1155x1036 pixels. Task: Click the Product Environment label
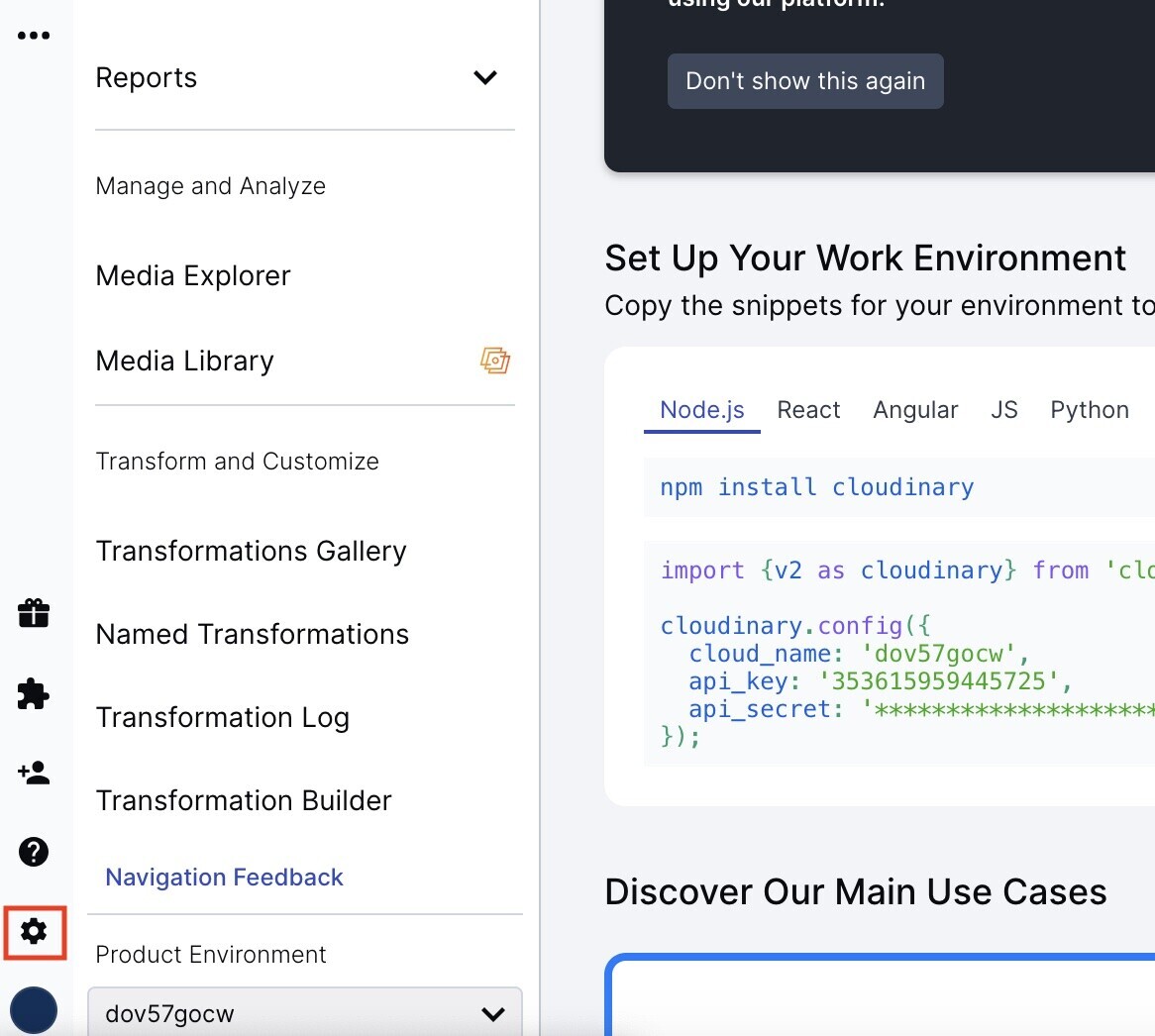pyautogui.click(x=211, y=954)
